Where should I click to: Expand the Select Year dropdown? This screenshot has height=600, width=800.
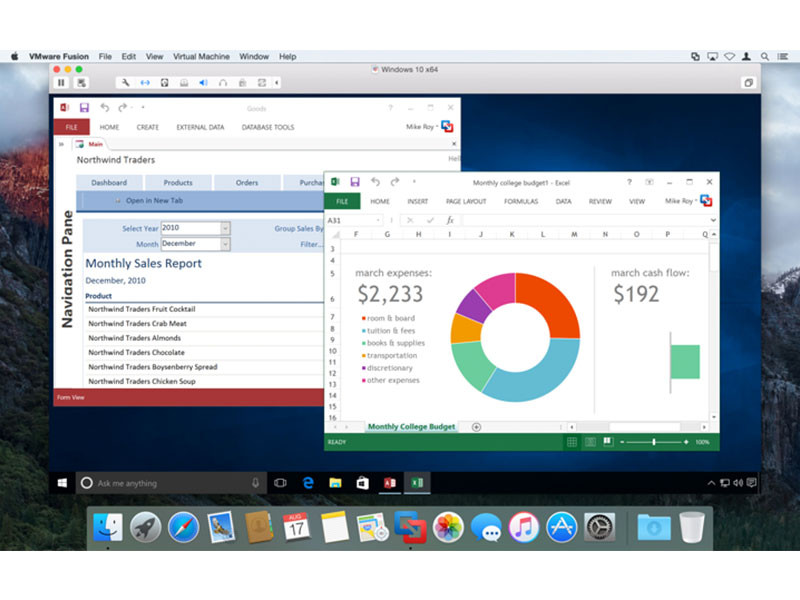pos(225,228)
